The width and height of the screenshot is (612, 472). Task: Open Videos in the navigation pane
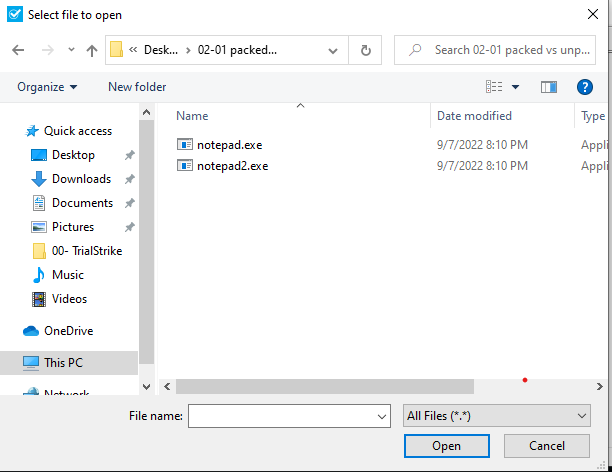(69, 299)
